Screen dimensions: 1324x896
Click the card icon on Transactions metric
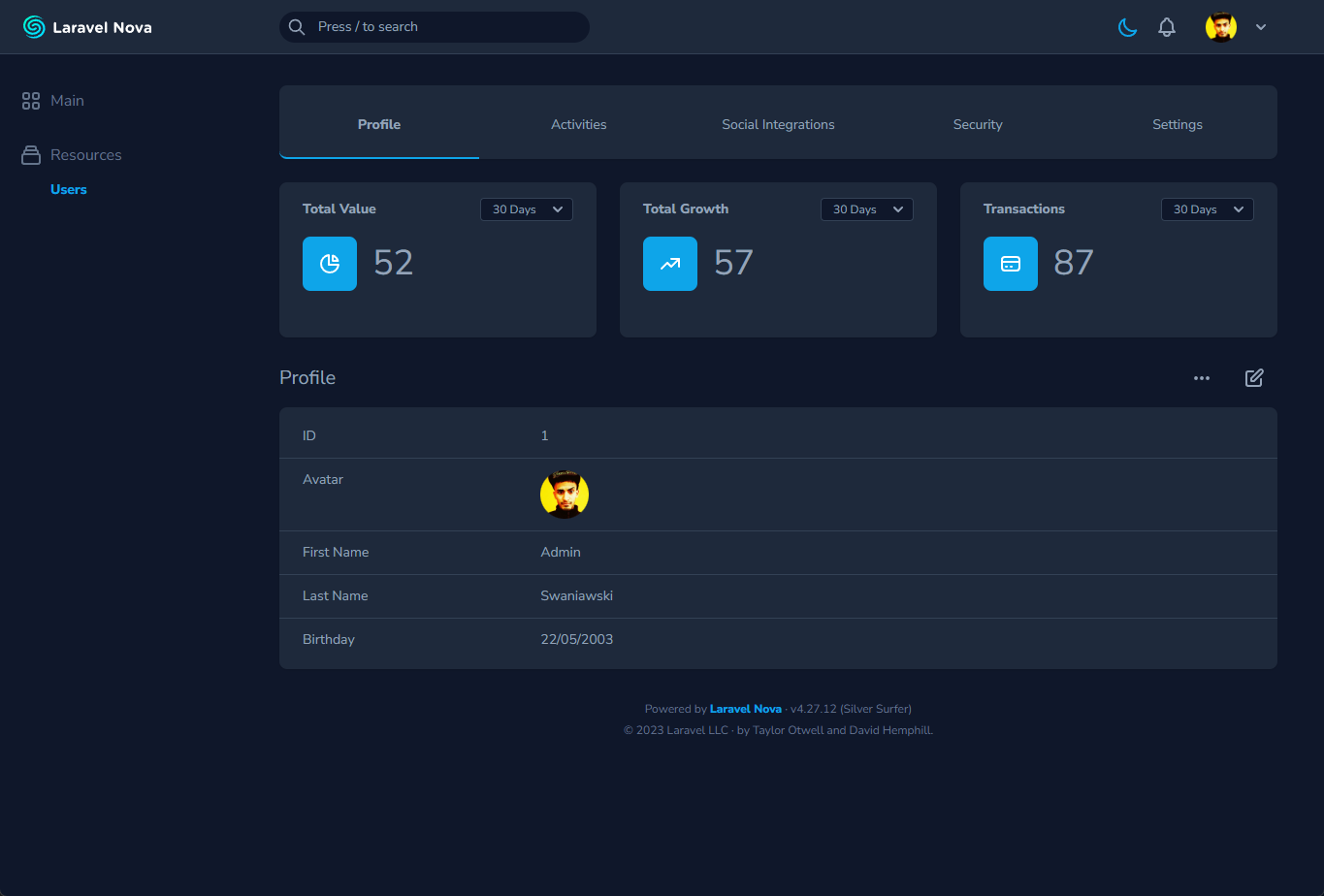coord(1010,263)
